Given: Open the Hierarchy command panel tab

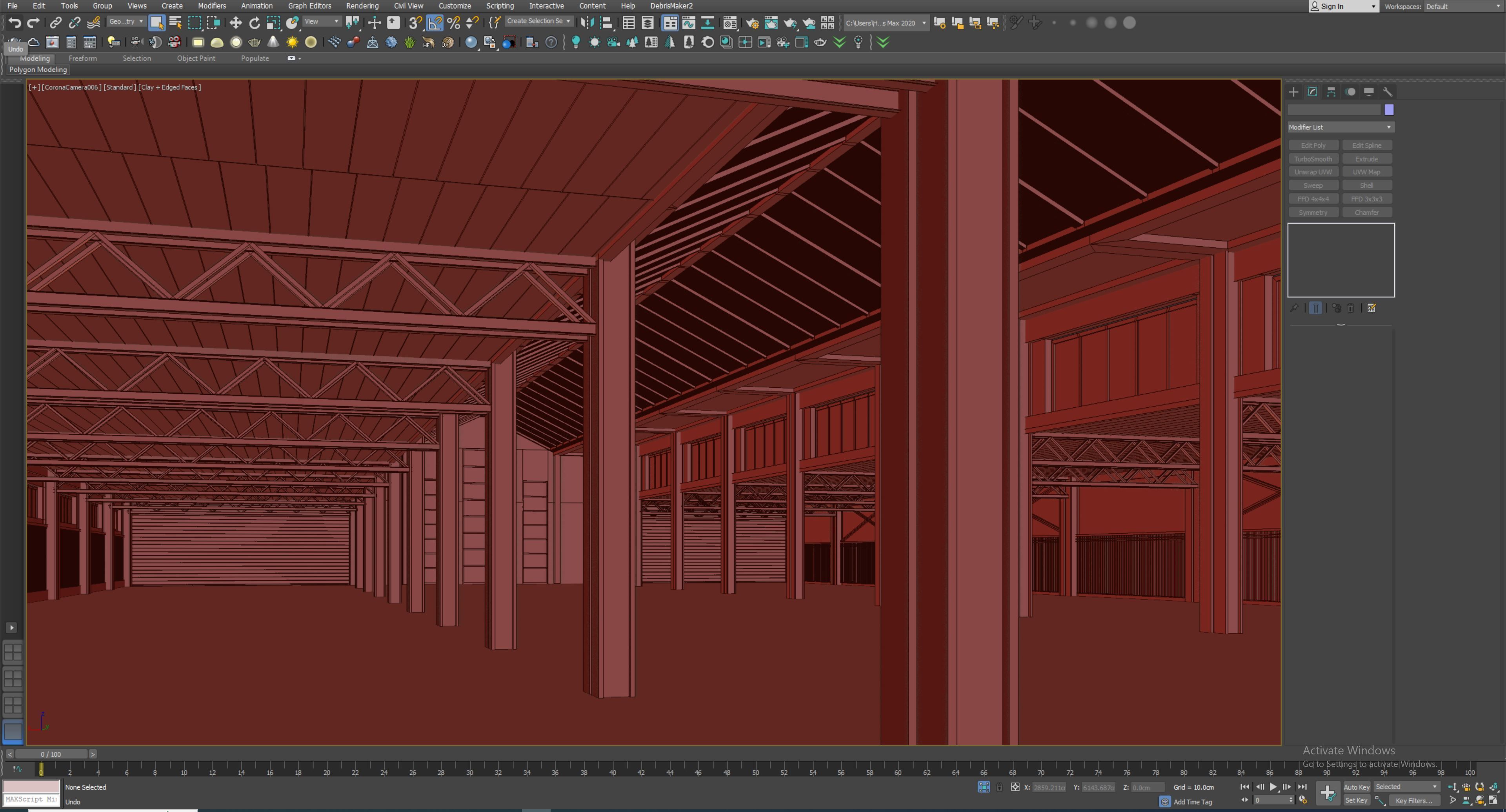Looking at the screenshot, I should 1331,92.
